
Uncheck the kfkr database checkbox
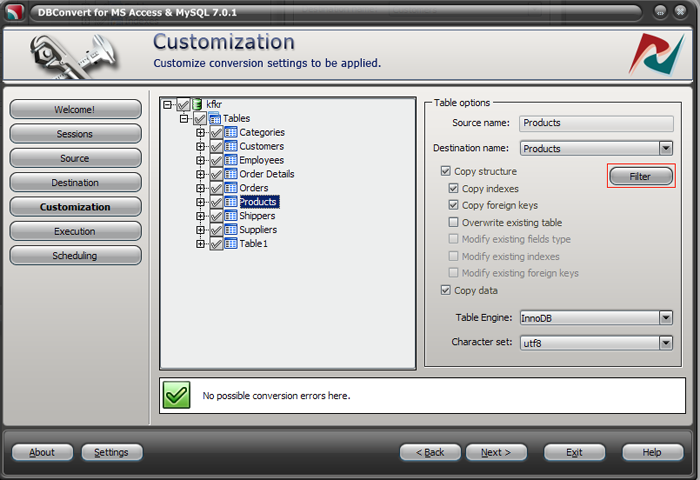183,105
